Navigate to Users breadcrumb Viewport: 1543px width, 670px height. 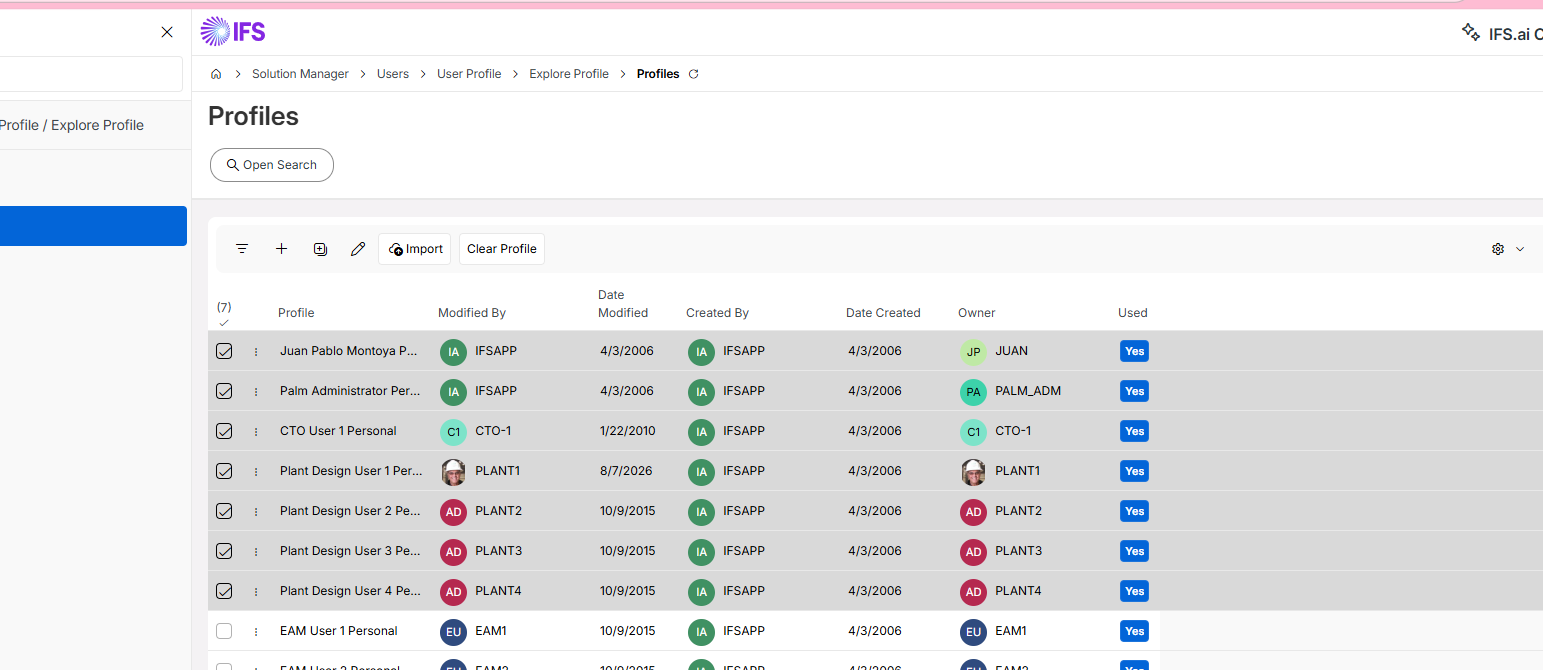[393, 74]
